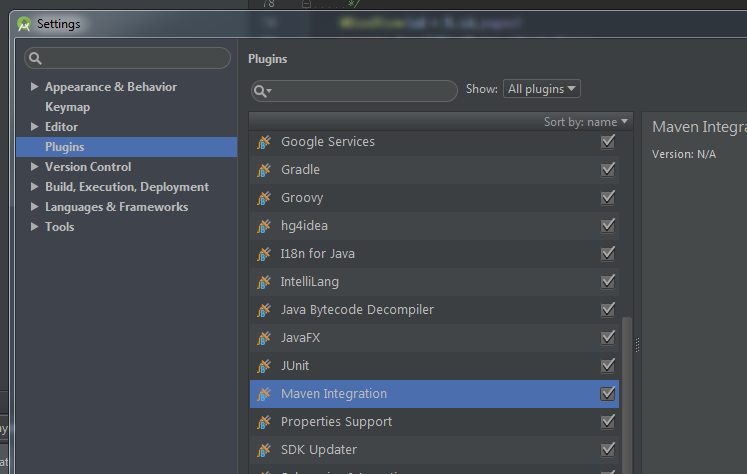Click the I18n for Java plugin icon

point(264,254)
